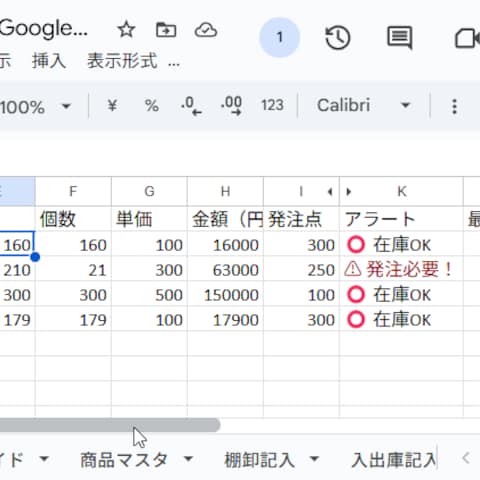
Task: Open more number formats 123
Action: 272,106
